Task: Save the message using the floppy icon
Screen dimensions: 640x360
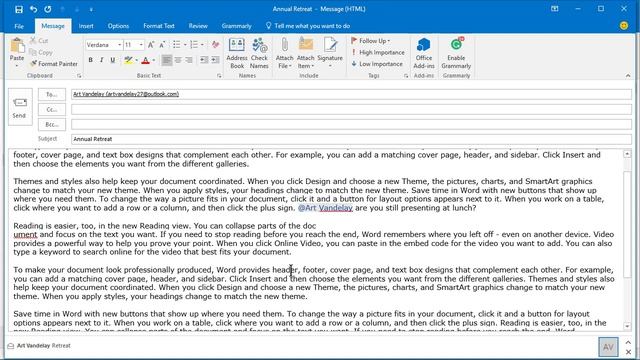Action: pos(19,9)
